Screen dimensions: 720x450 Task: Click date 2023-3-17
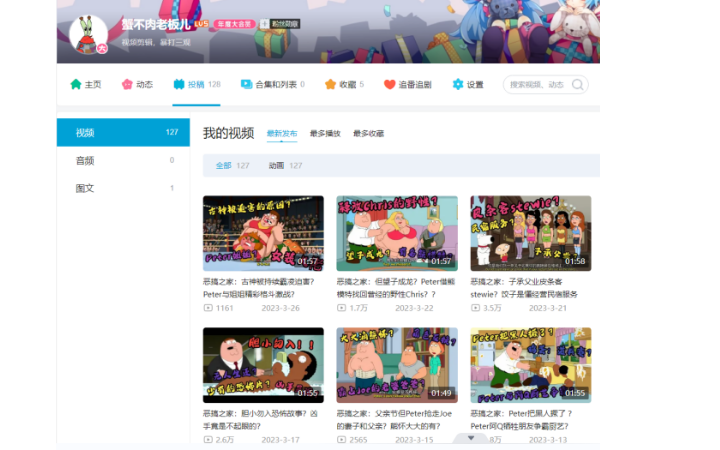[281, 440]
